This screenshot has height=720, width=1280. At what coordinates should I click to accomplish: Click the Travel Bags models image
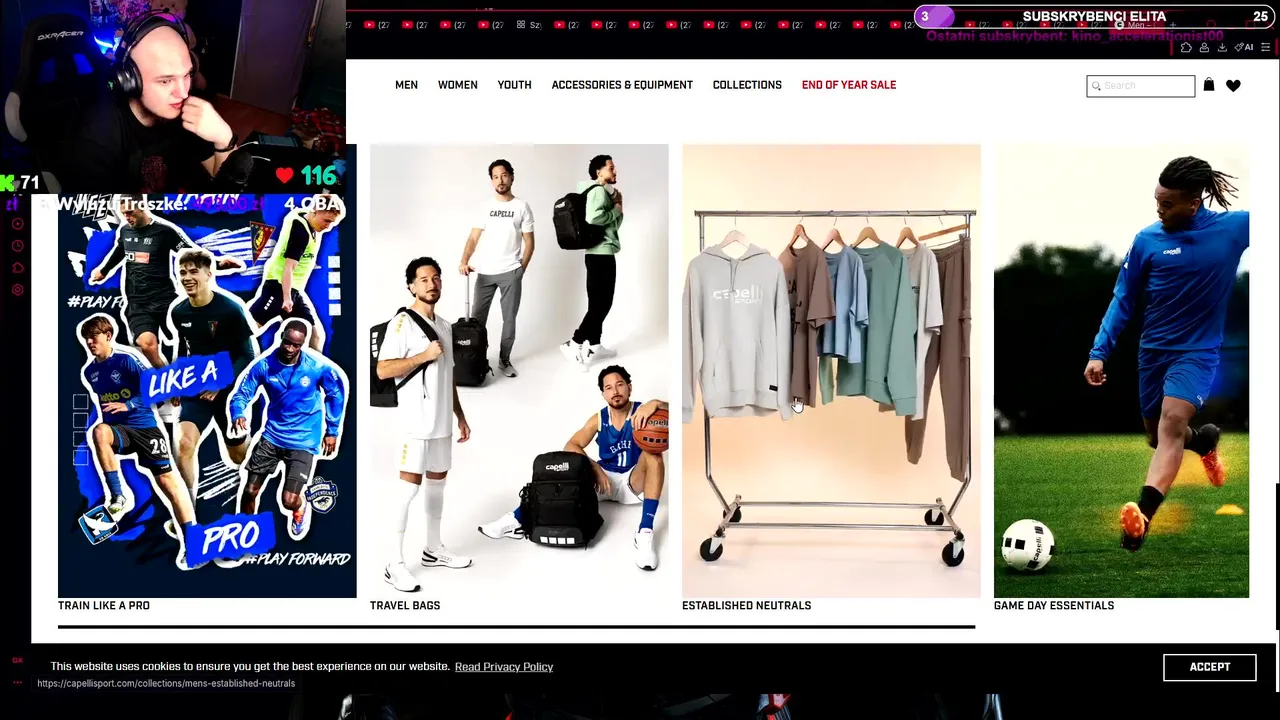519,371
